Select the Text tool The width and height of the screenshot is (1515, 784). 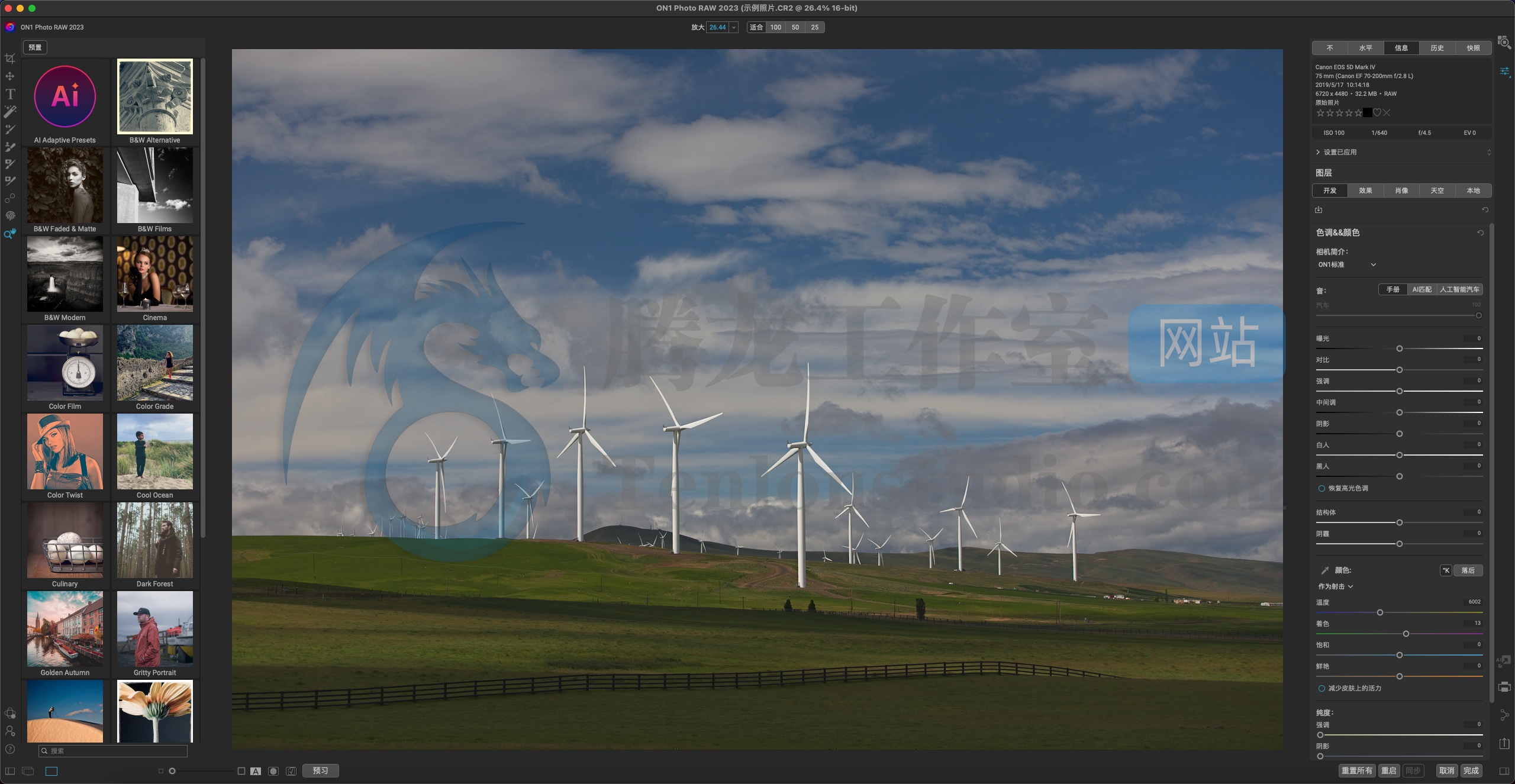[x=10, y=94]
